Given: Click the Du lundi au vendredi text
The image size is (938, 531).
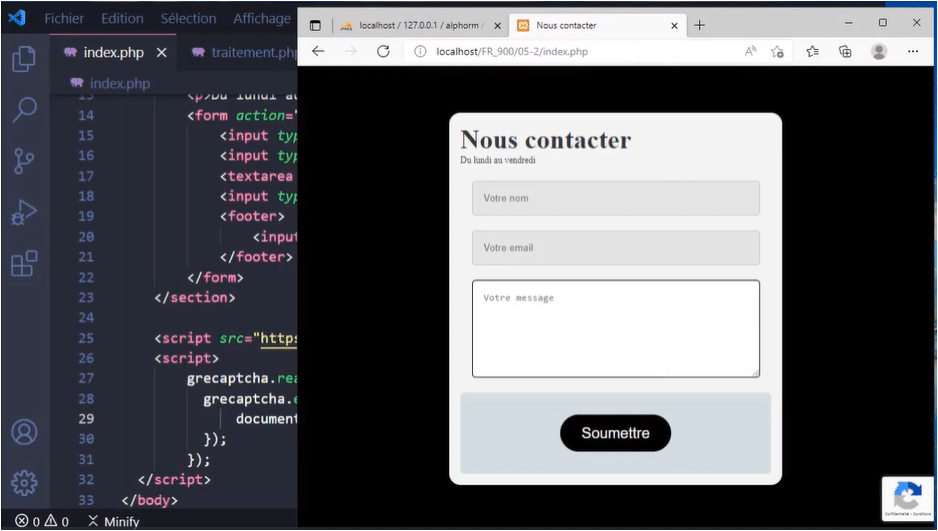Looking at the screenshot, I should [x=498, y=160].
